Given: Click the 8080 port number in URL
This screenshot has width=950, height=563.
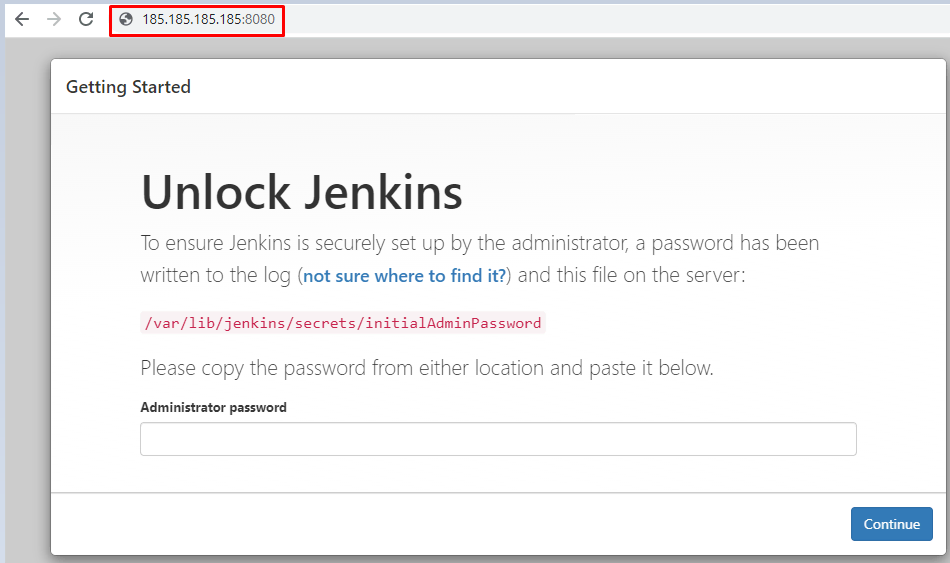Looking at the screenshot, I should 261,19.
